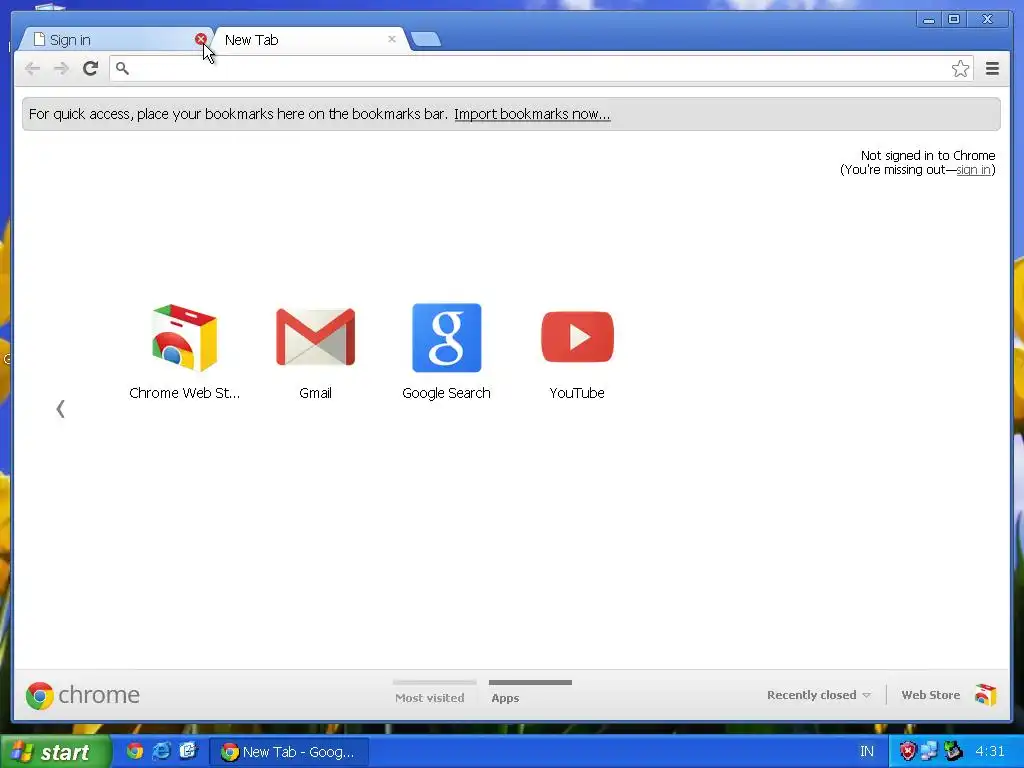The width and height of the screenshot is (1024, 768).
Task: Focus the address bar
Action: click(x=541, y=69)
